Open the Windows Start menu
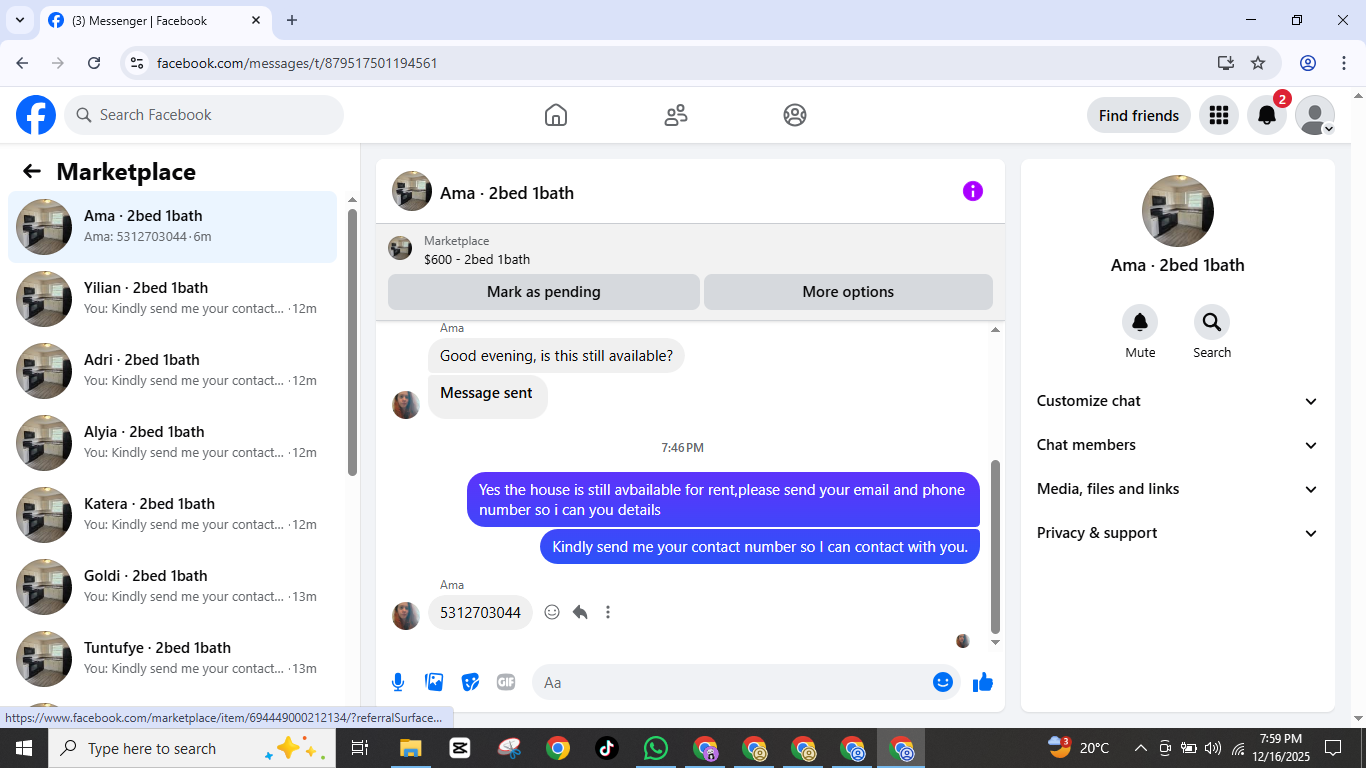The image size is (1366, 768). (x=24, y=748)
